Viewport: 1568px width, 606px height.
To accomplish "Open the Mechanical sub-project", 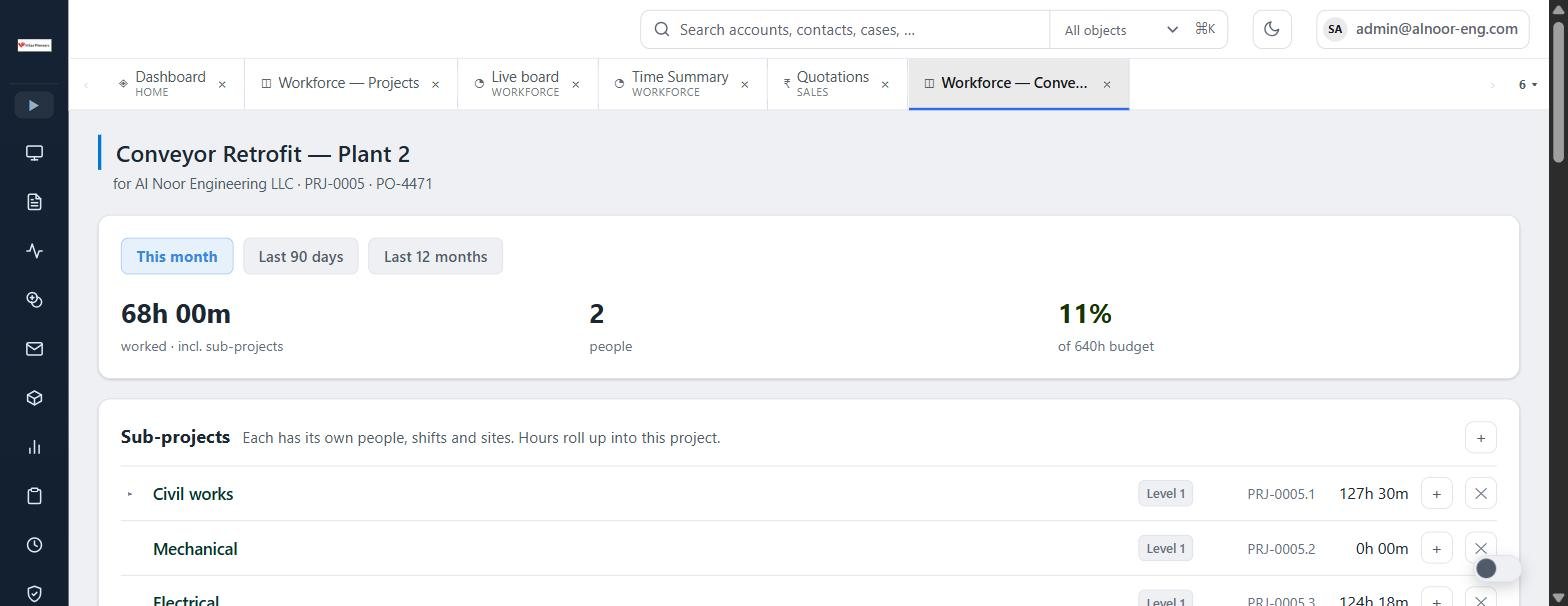I will coord(195,549).
